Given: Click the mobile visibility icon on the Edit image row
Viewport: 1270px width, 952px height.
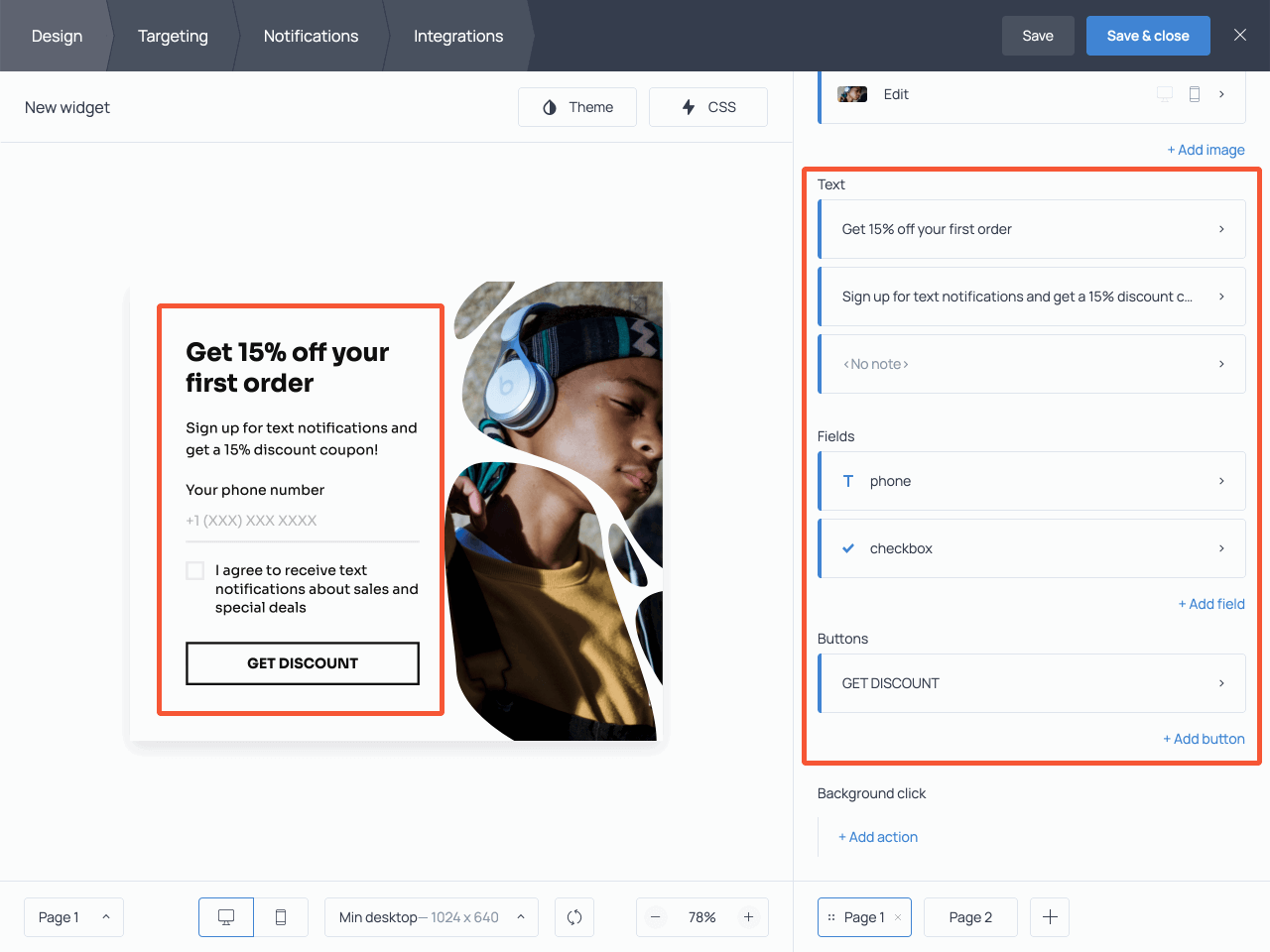Looking at the screenshot, I should pyautogui.click(x=1194, y=93).
